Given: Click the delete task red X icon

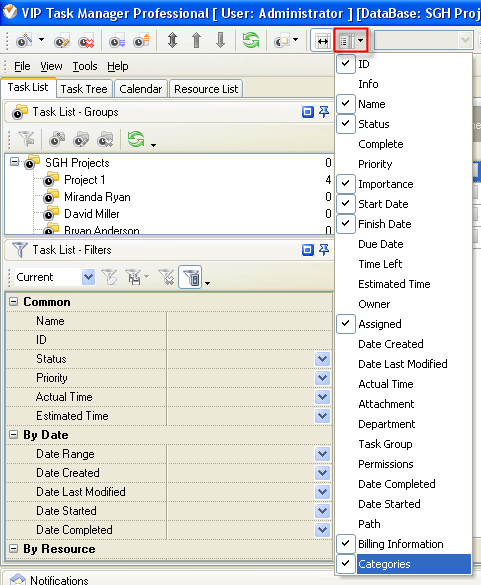Looking at the screenshot, I should (86, 41).
